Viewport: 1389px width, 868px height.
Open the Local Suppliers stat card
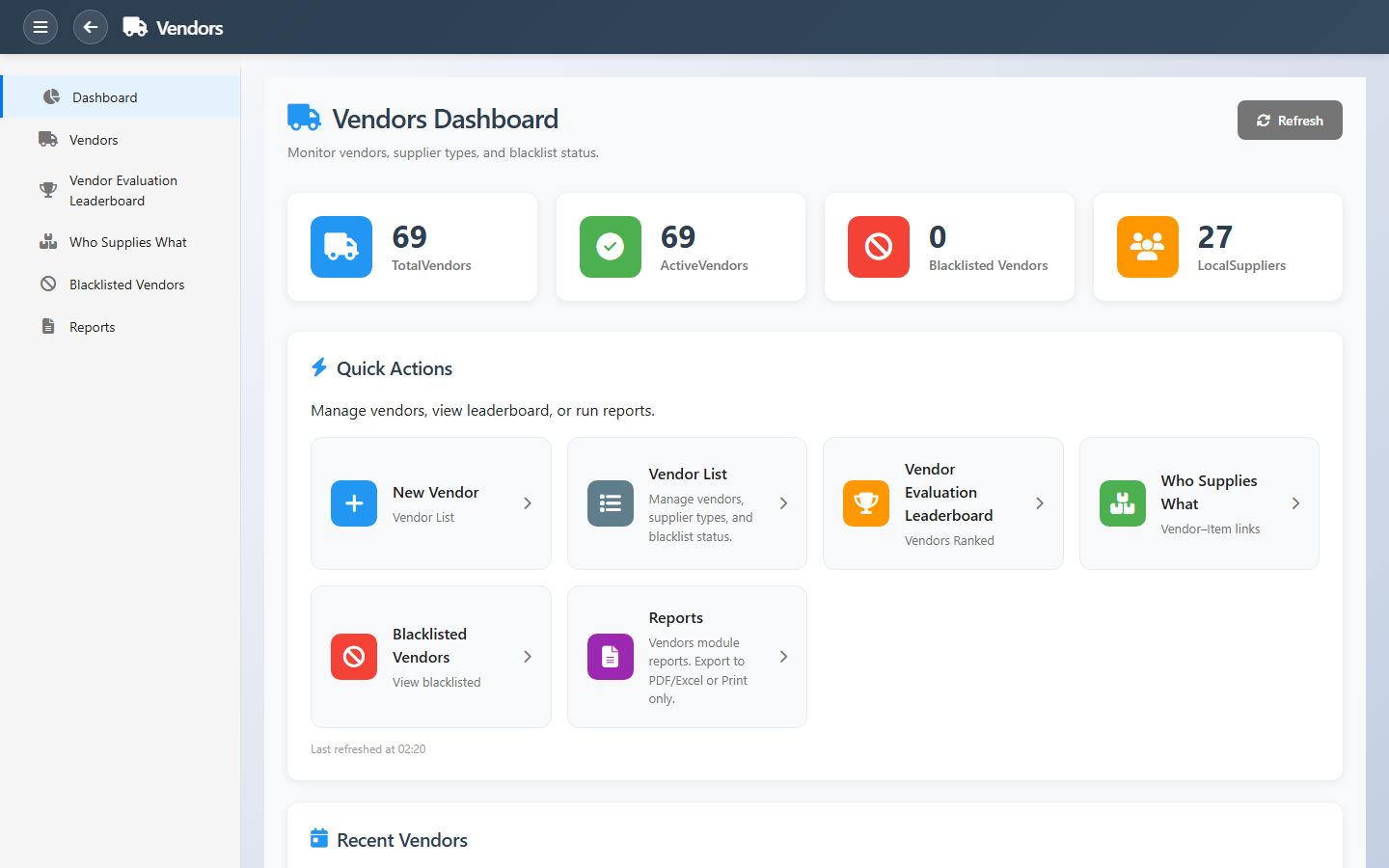1217,247
